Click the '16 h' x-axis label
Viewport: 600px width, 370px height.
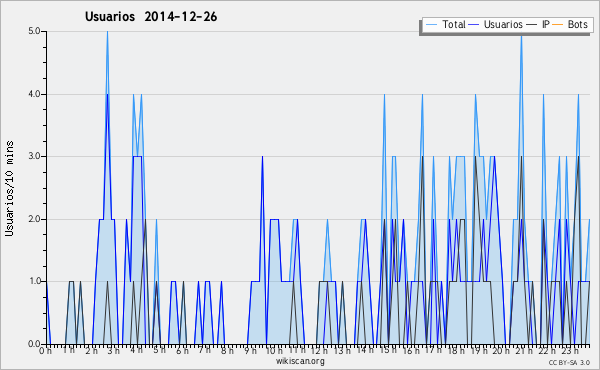[410, 351]
